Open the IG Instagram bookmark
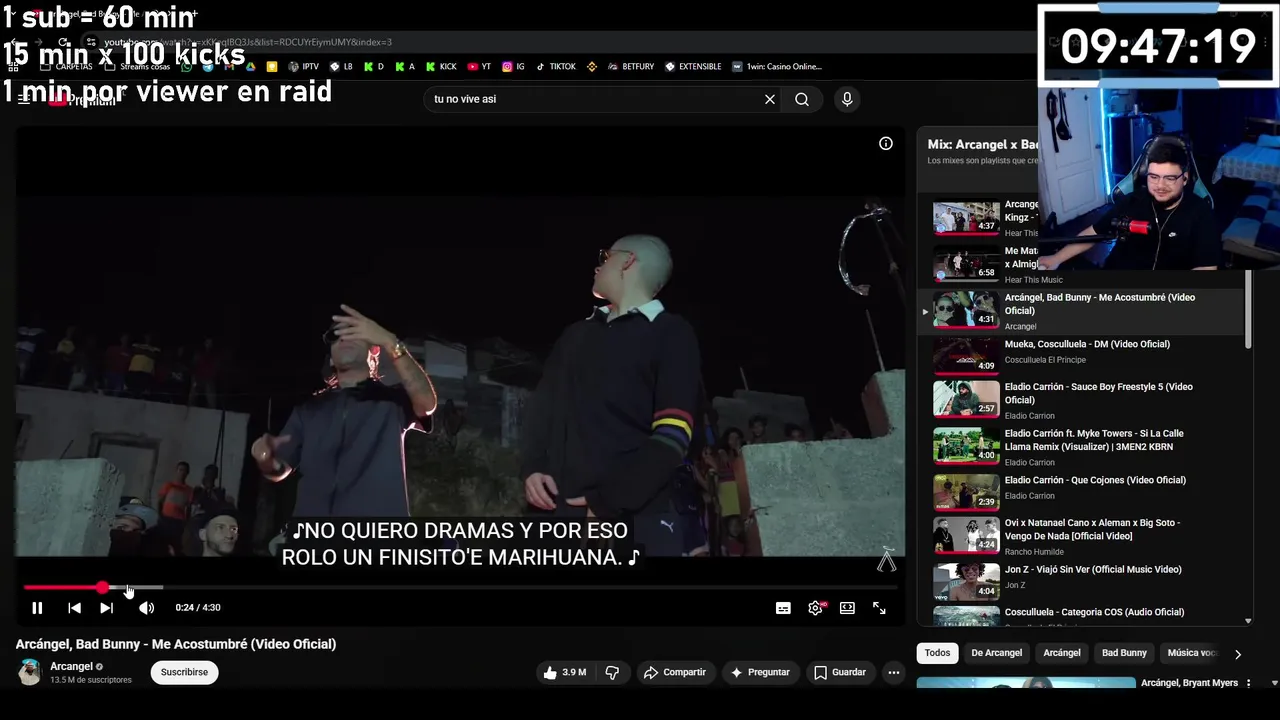The width and height of the screenshot is (1280, 720). coord(513,67)
